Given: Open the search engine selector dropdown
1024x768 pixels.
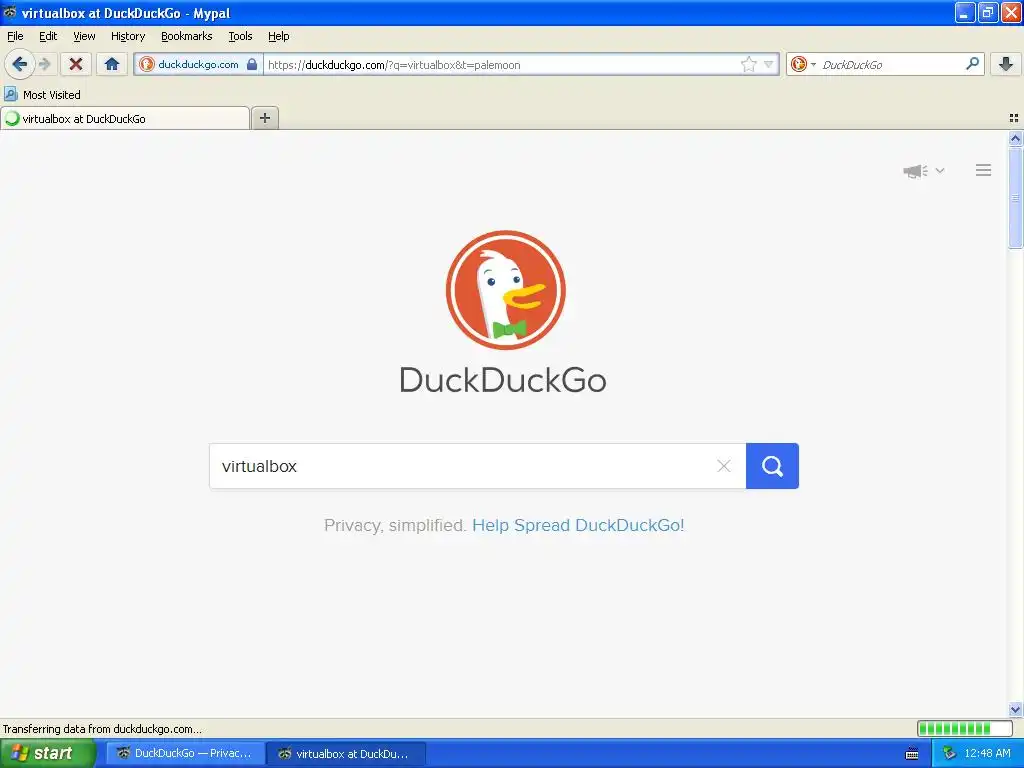Looking at the screenshot, I should pos(803,64).
